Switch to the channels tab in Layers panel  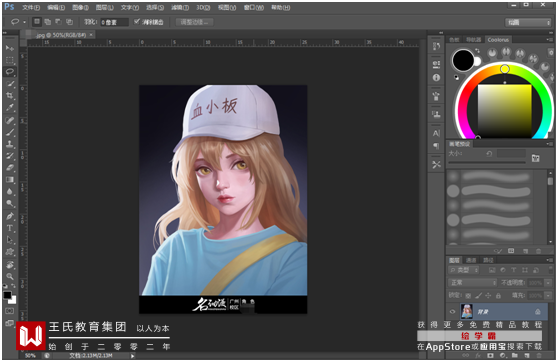click(471, 260)
